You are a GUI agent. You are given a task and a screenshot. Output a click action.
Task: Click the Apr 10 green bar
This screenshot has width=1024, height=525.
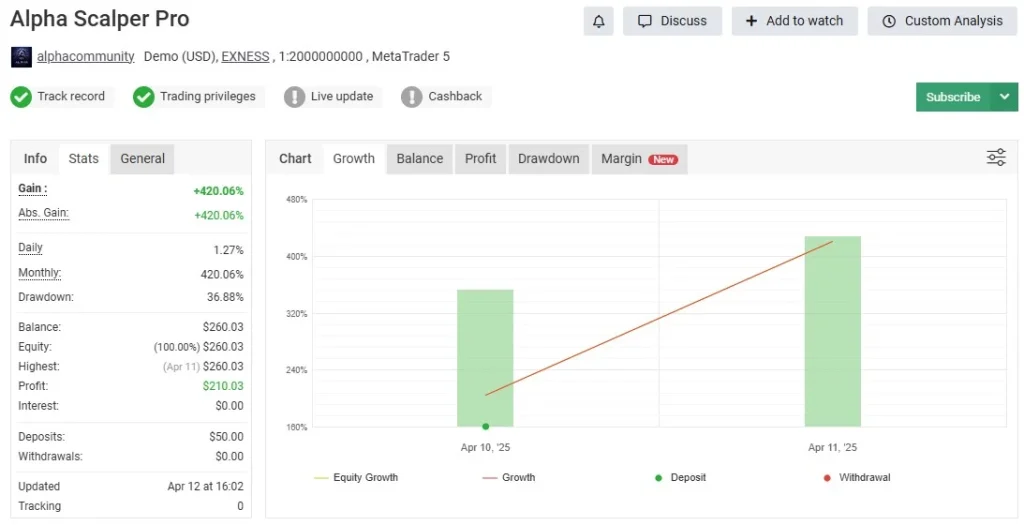[485, 358]
